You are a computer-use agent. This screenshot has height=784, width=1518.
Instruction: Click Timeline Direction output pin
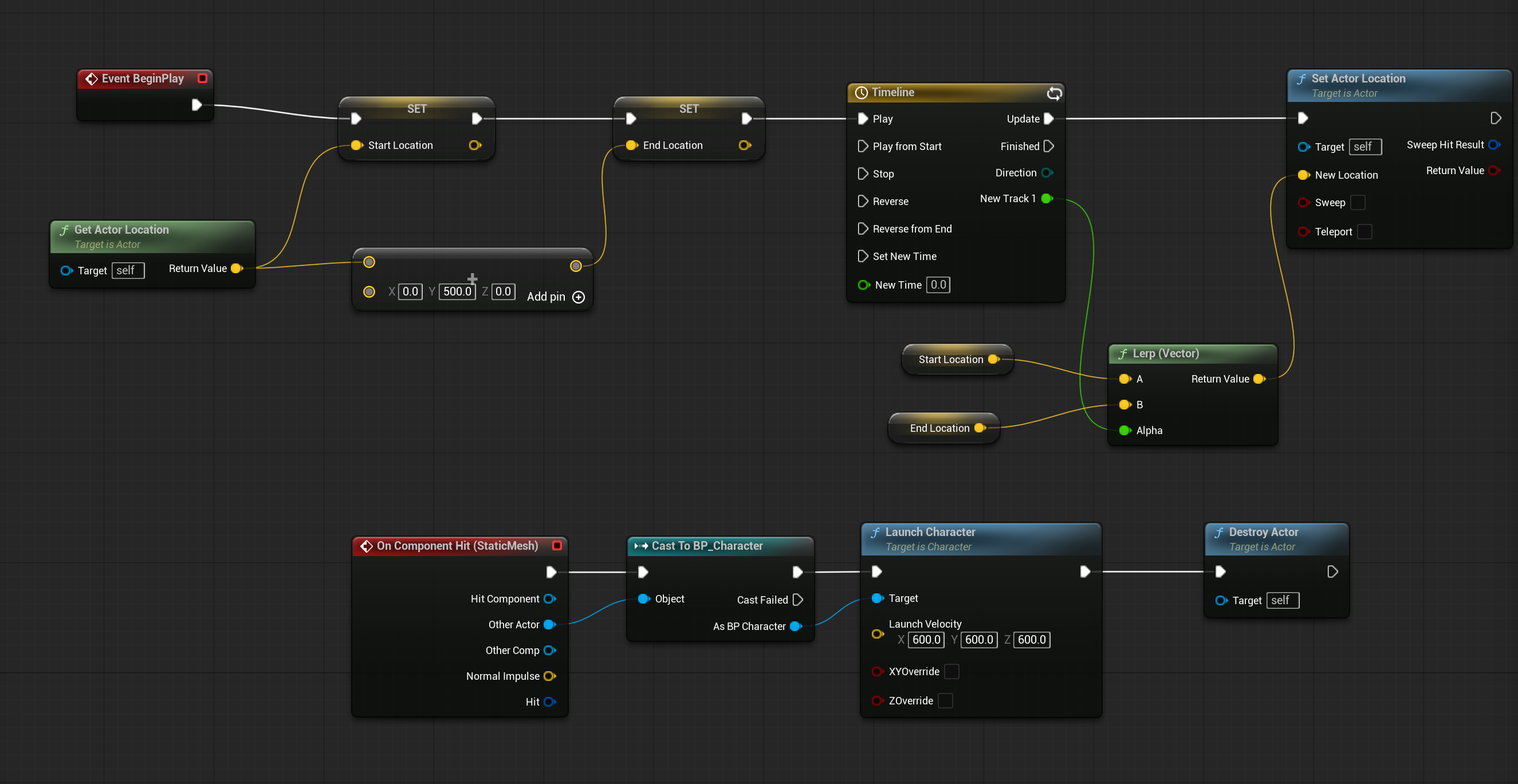[x=1047, y=172]
